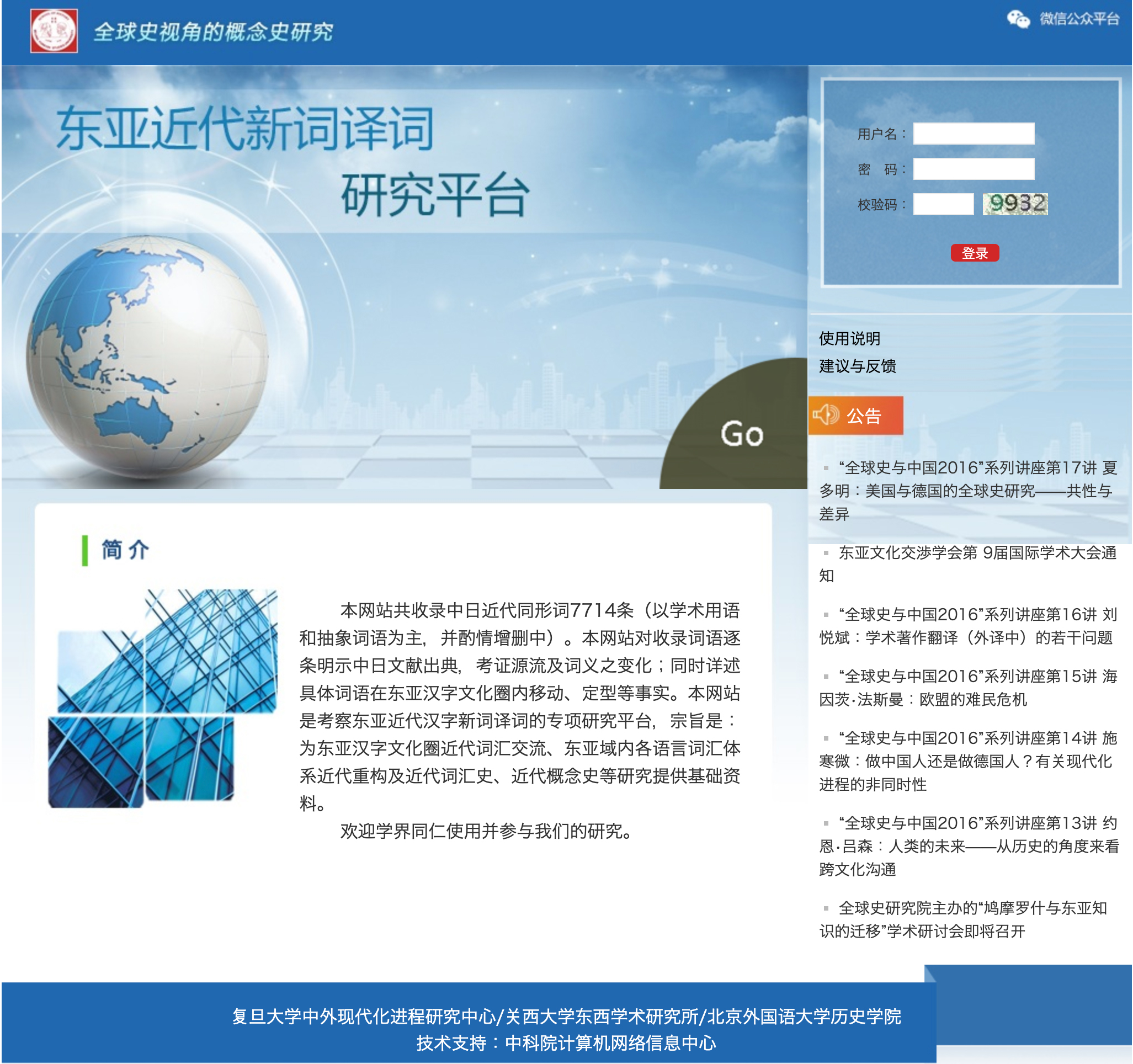Click the orange 公告 announcement tab
The width and height of the screenshot is (1133, 1064).
coord(855,416)
